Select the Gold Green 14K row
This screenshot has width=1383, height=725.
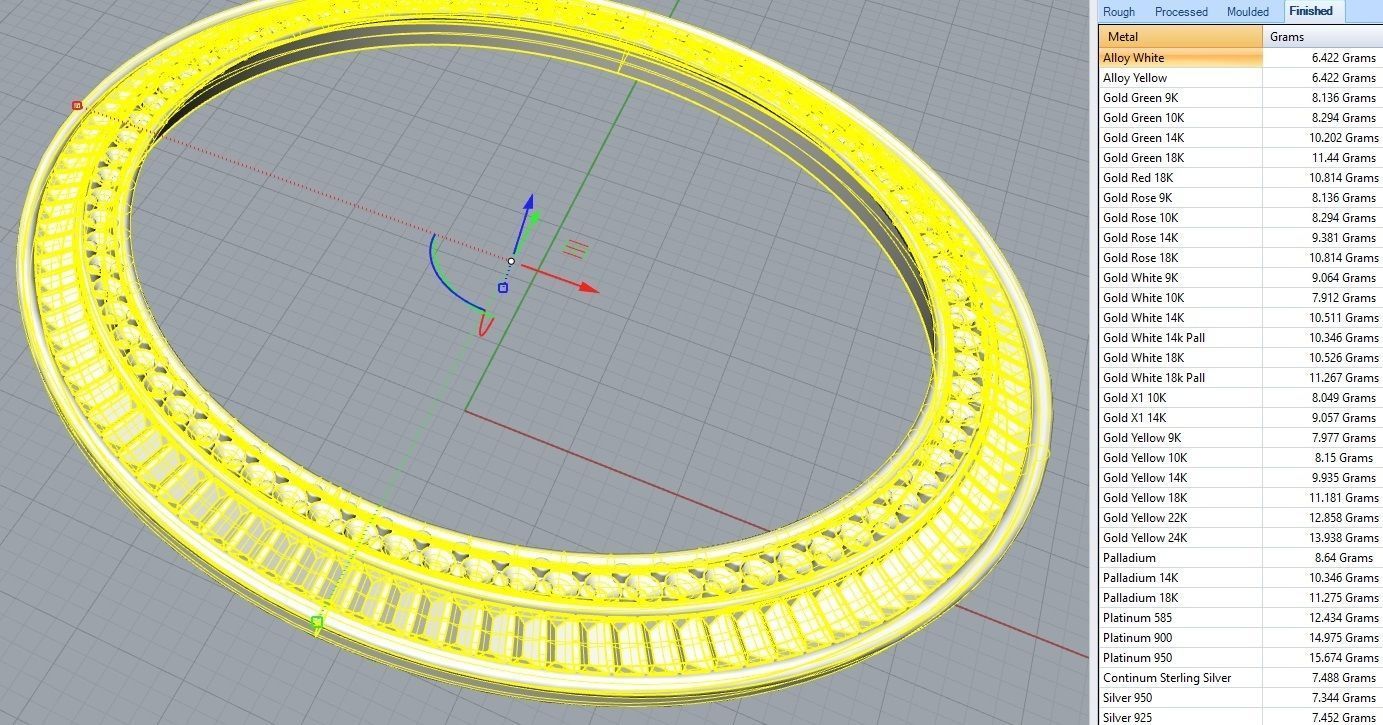click(x=1240, y=138)
